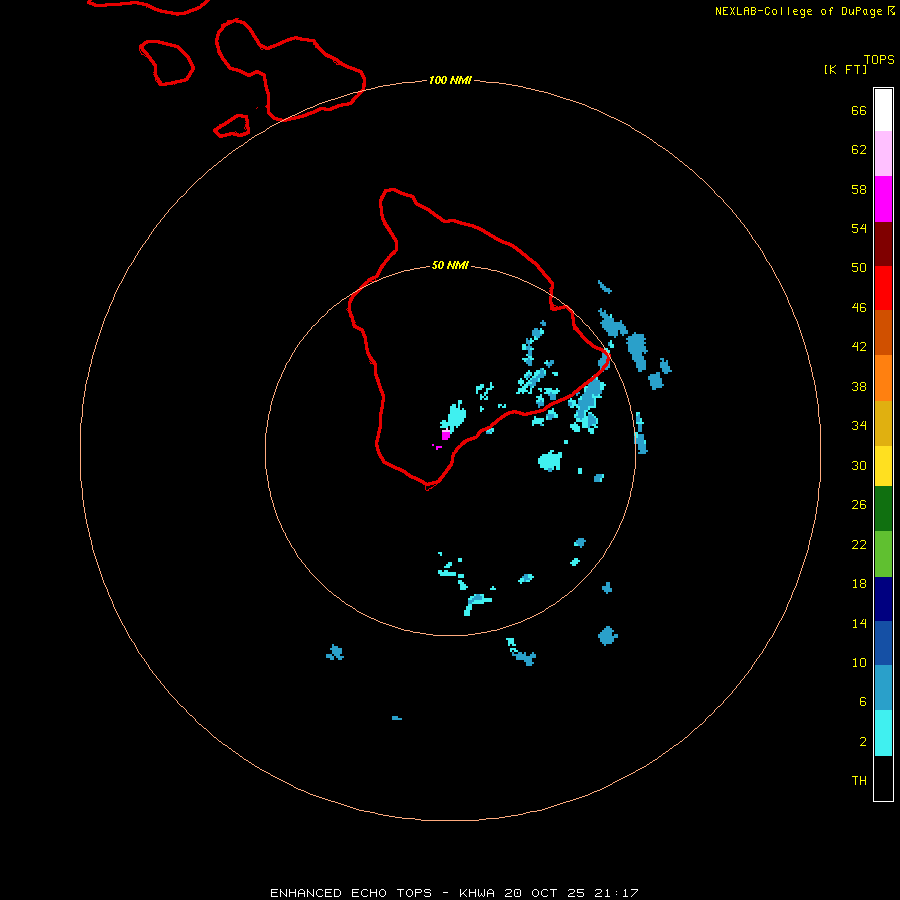Click the legend value '46'
The height and width of the screenshot is (900, 900).
click(x=859, y=307)
